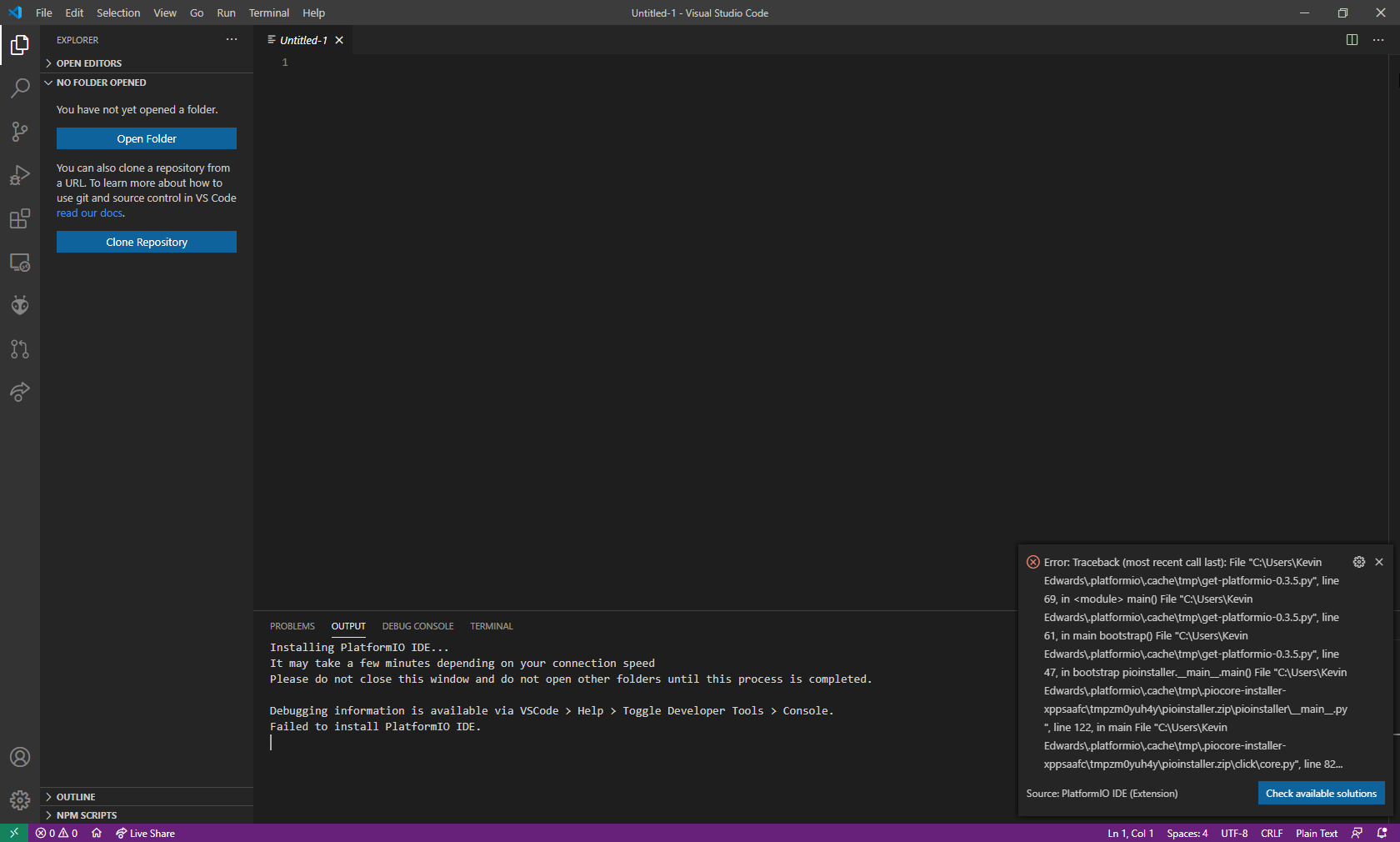The width and height of the screenshot is (1400, 842).
Task: Open the Run and Debug view icon
Action: [x=20, y=175]
